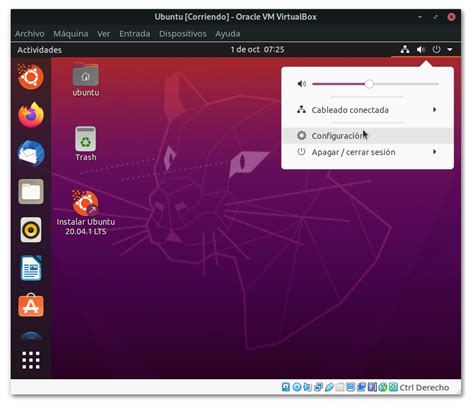The image size is (474, 409).
Task: Show all applications grid
Action: pos(31,360)
